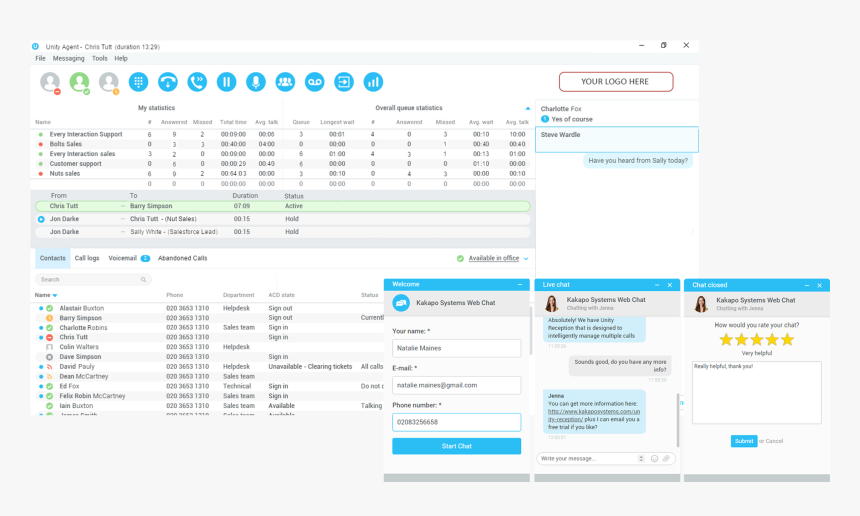This screenshot has height=516, width=860.
Task: Click the Steve Wardle message input box
Action: click(617, 140)
